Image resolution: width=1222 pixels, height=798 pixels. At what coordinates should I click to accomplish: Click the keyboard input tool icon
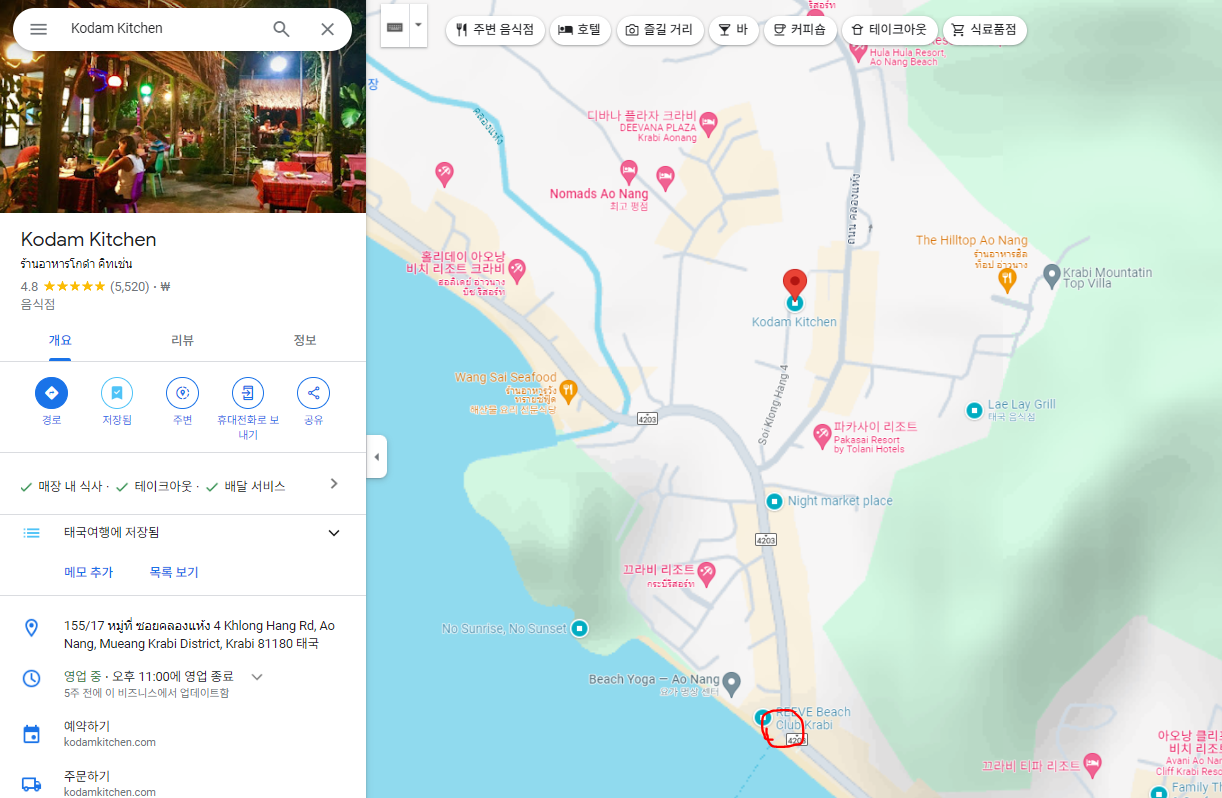(395, 26)
